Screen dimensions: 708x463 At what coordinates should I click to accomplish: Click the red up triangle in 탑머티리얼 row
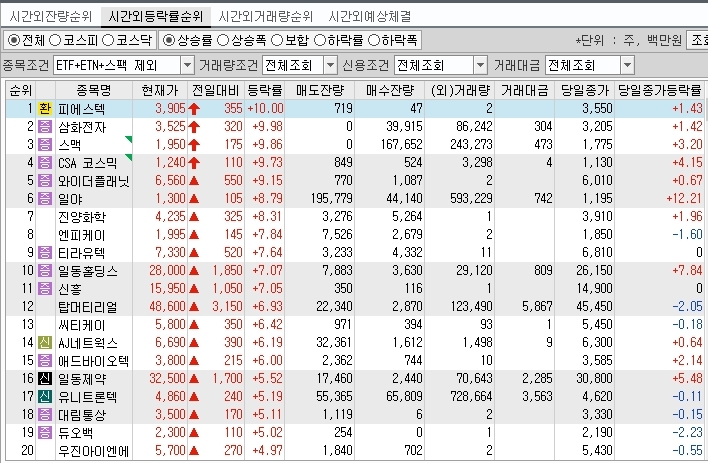pos(194,307)
